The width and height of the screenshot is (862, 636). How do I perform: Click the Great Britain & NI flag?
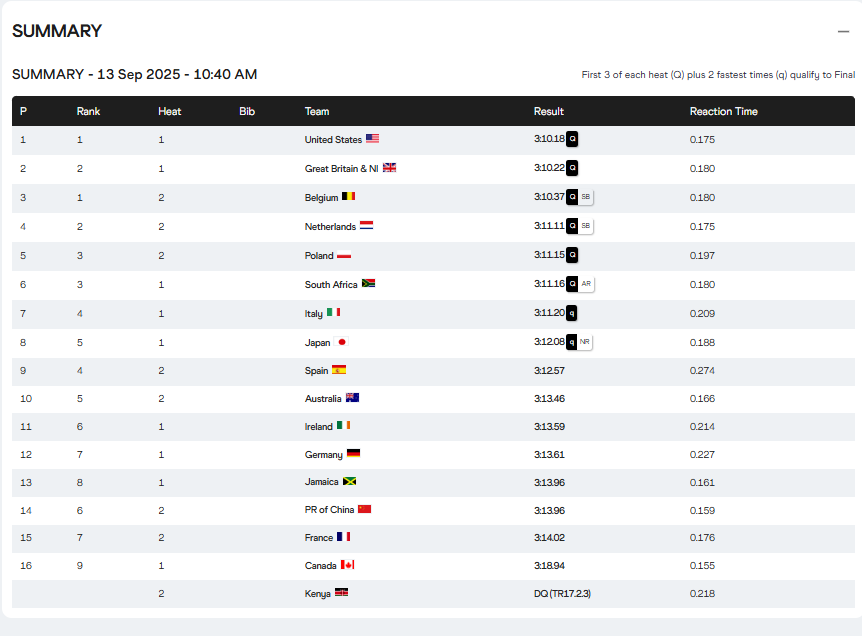click(389, 168)
